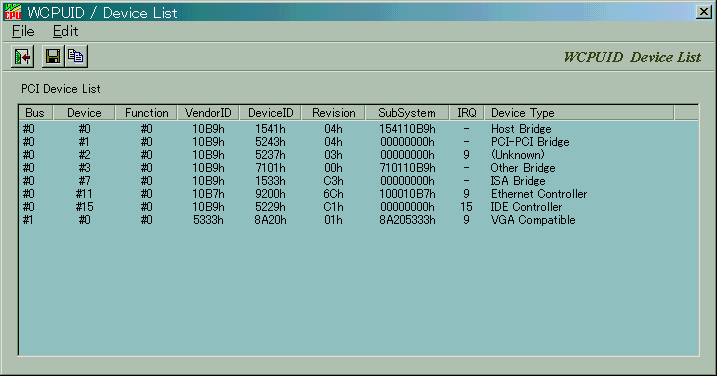The width and height of the screenshot is (717, 376).
Task: Click Revision value 03h
Action: [x=333, y=155]
